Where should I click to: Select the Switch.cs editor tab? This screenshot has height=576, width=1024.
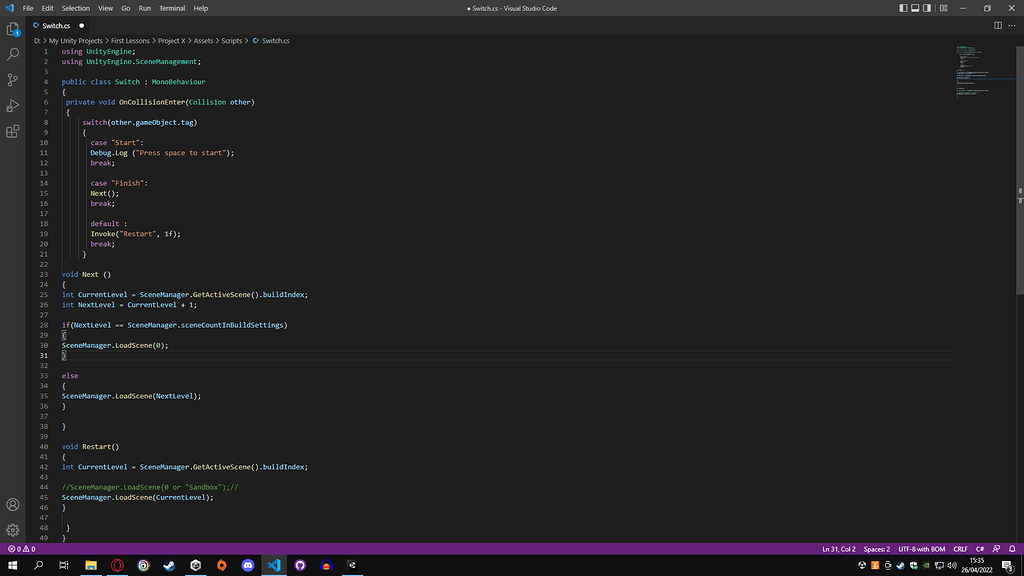(54, 25)
